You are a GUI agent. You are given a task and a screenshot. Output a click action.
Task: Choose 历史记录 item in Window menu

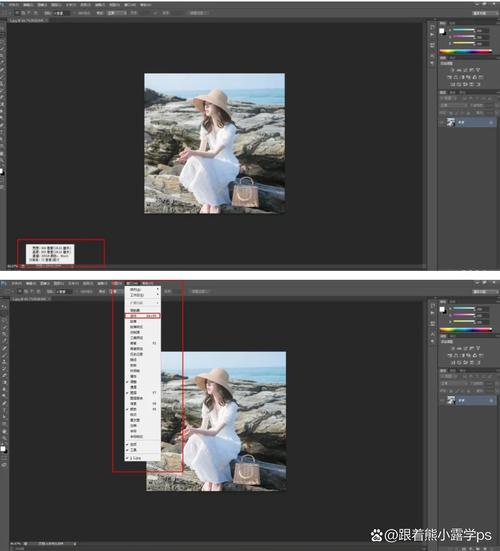click(x=143, y=354)
